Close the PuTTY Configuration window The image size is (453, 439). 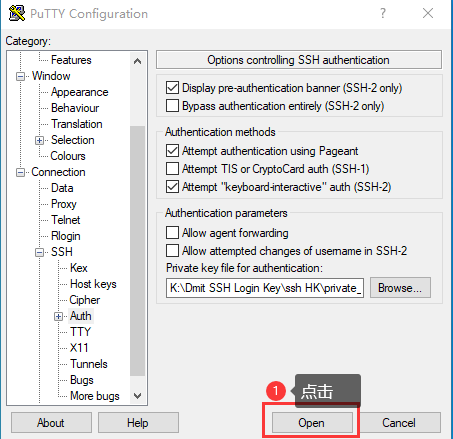tap(428, 13)
